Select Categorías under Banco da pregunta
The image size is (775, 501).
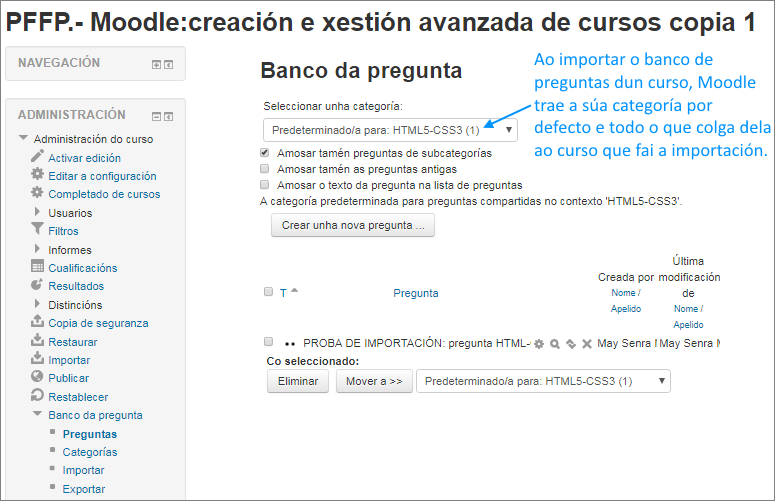(90, 452)
